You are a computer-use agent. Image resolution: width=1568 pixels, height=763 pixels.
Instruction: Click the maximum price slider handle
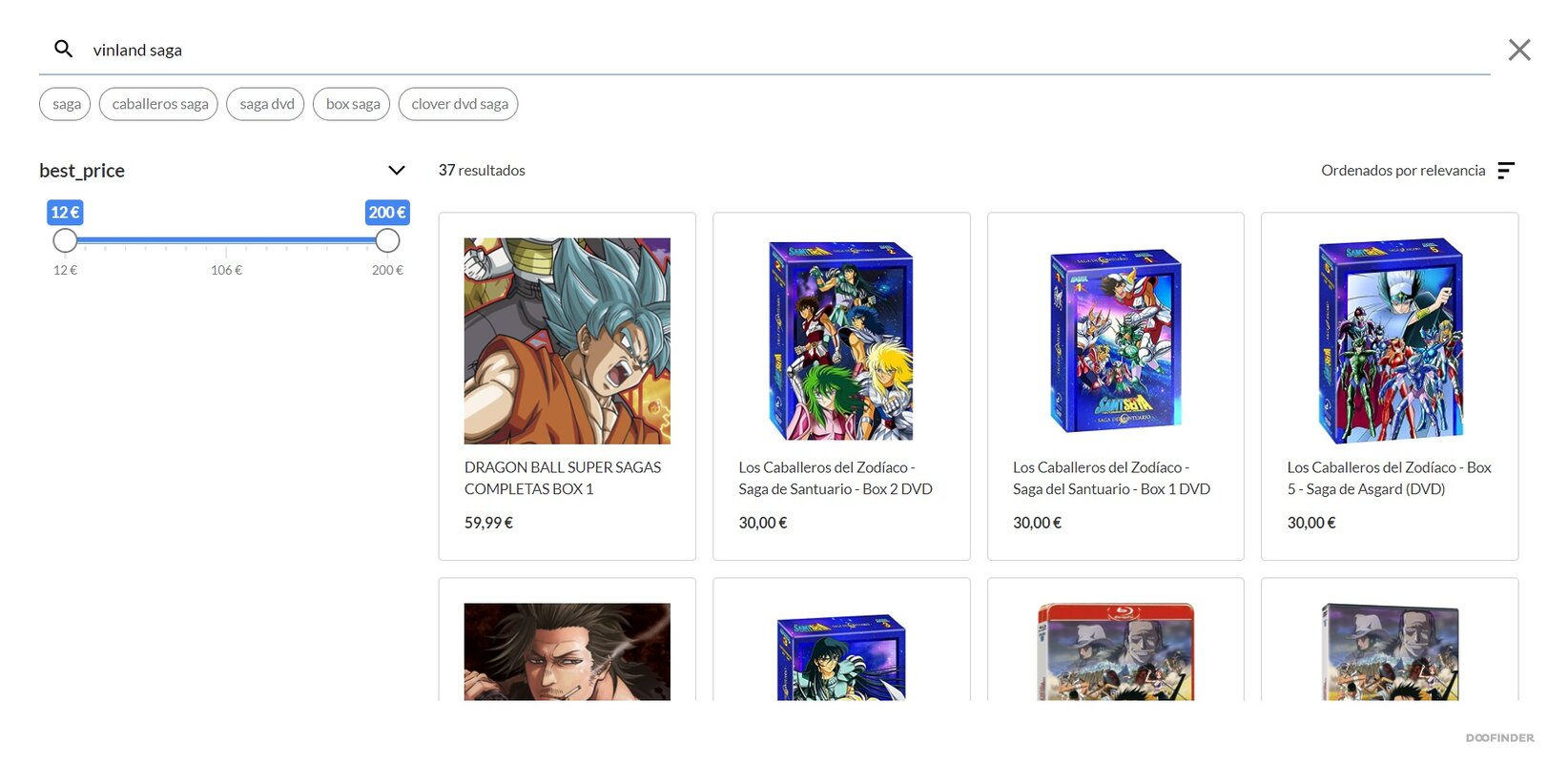coord(387,240)
